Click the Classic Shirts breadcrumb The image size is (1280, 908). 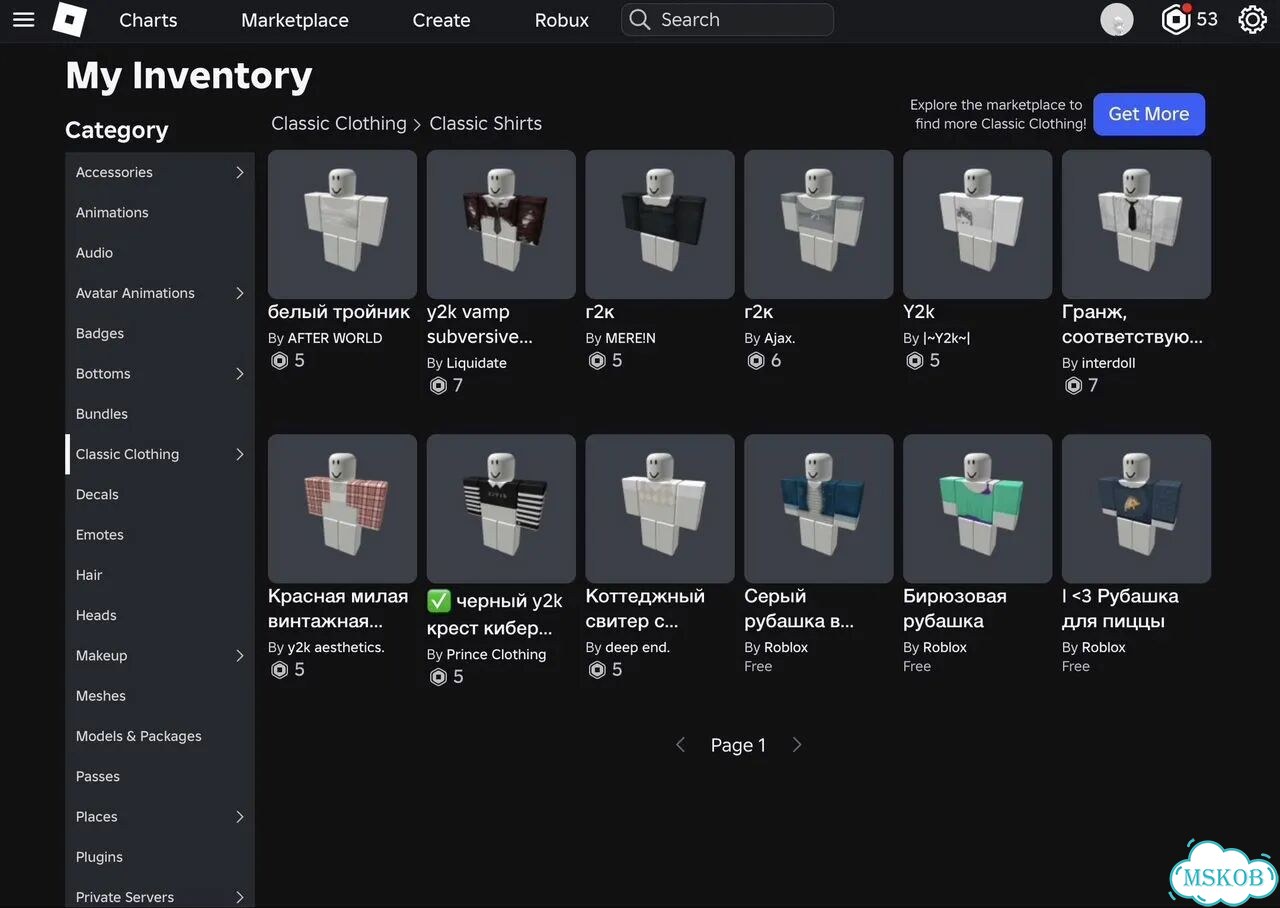coord(486,124)
